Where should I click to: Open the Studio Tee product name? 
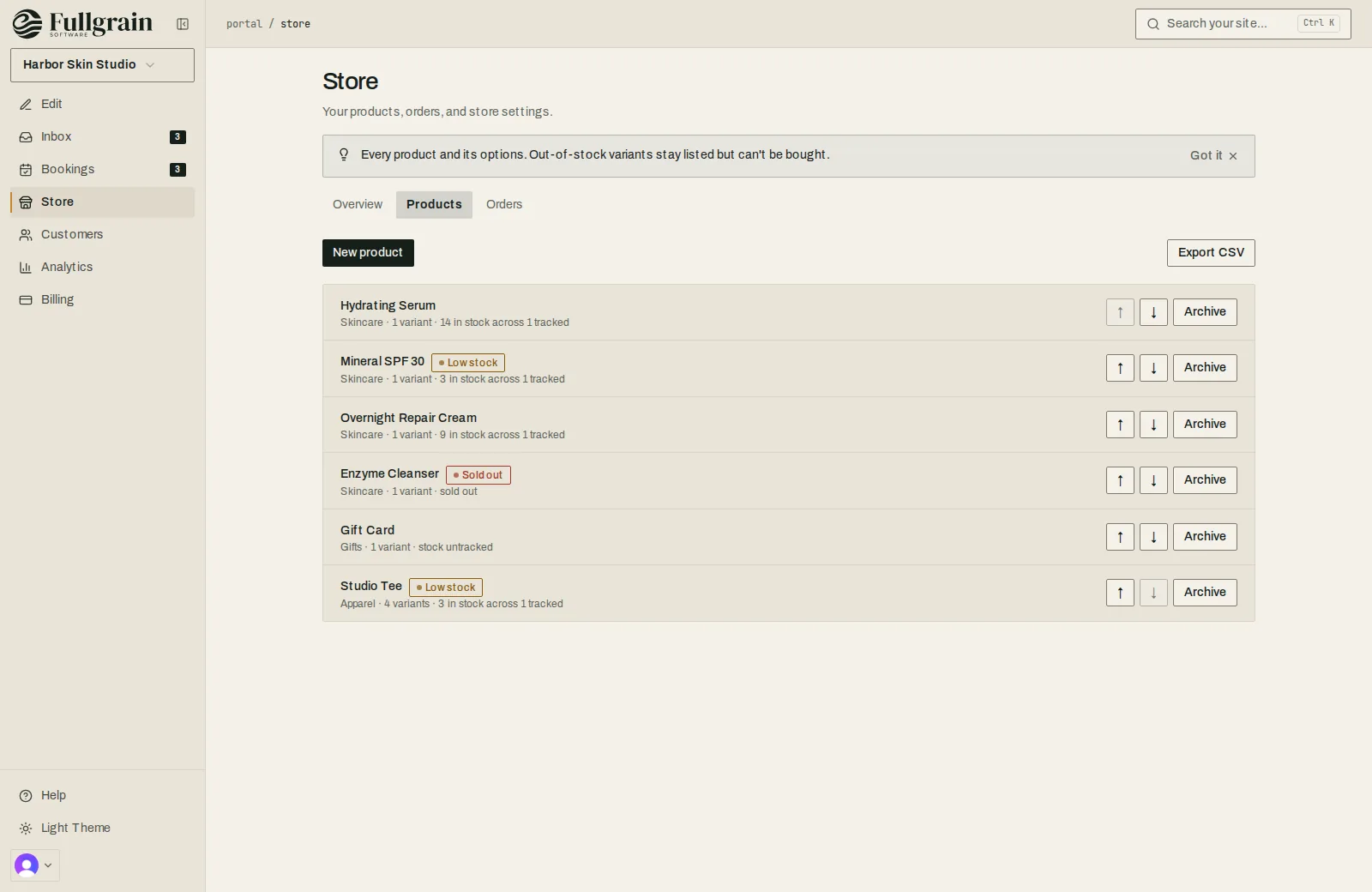click(x=371, y=586)
